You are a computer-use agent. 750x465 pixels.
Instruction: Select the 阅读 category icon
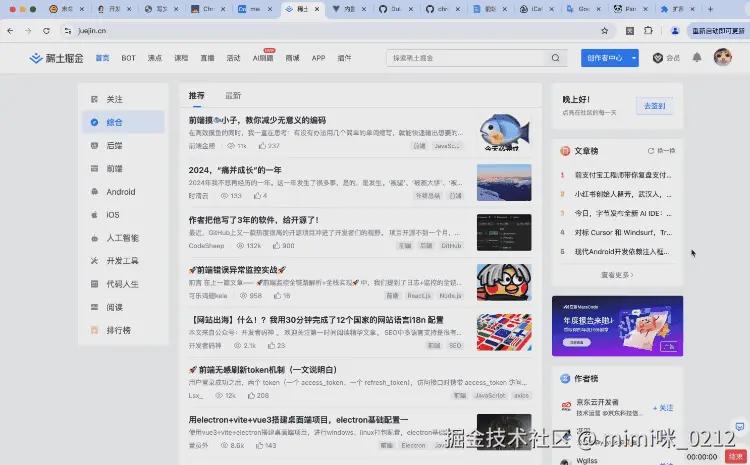click(x=94, y=307)
